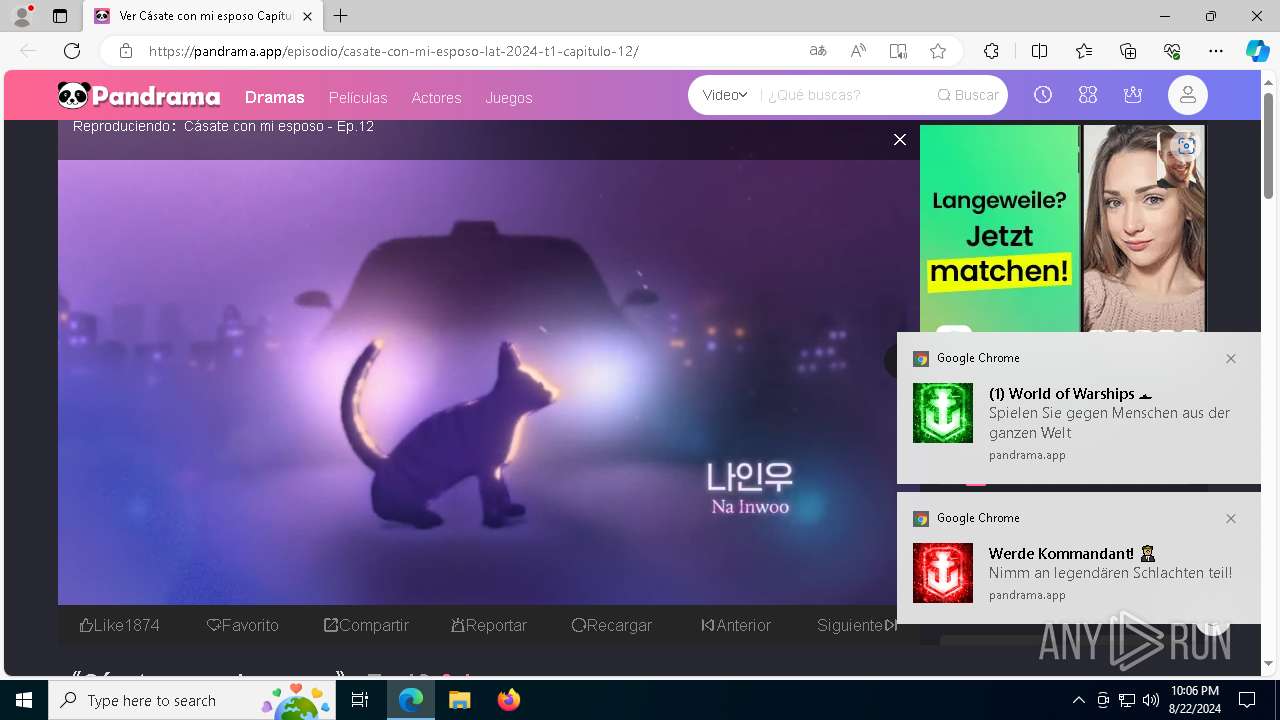Open the Collections icon
This screenshot has height=720, width=1280.
pyautogui.click(x=1128, y=51)
